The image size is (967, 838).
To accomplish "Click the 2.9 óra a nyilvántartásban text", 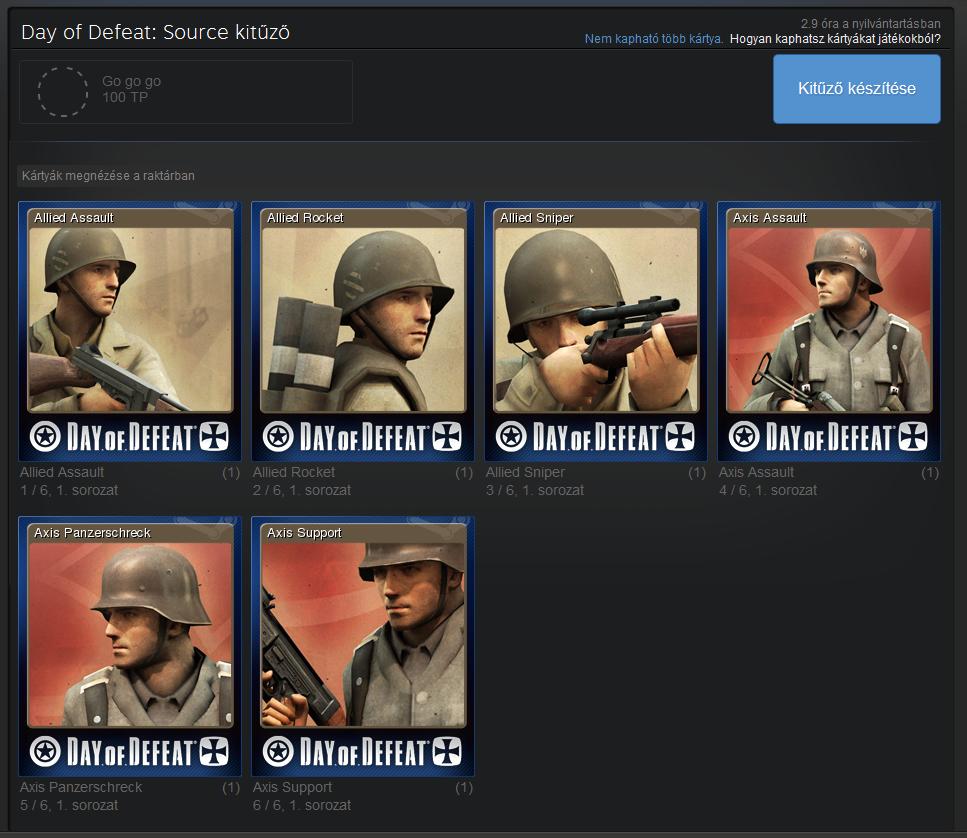I will (870, 23).
